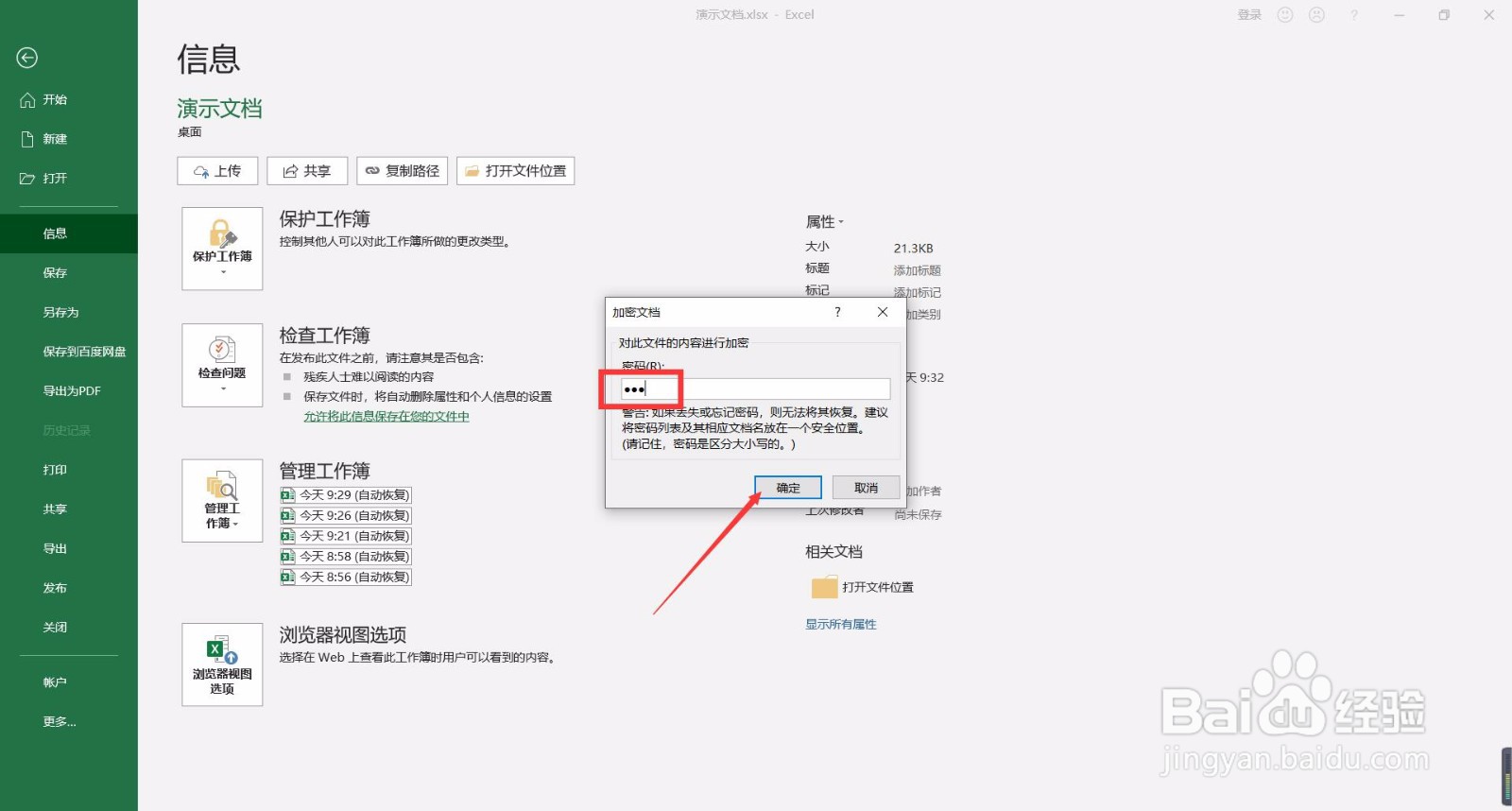Select 打开 (Open) in the sidebar
Image resolution: width=1512 pixels, height=811 pixels.
(69, 178)
